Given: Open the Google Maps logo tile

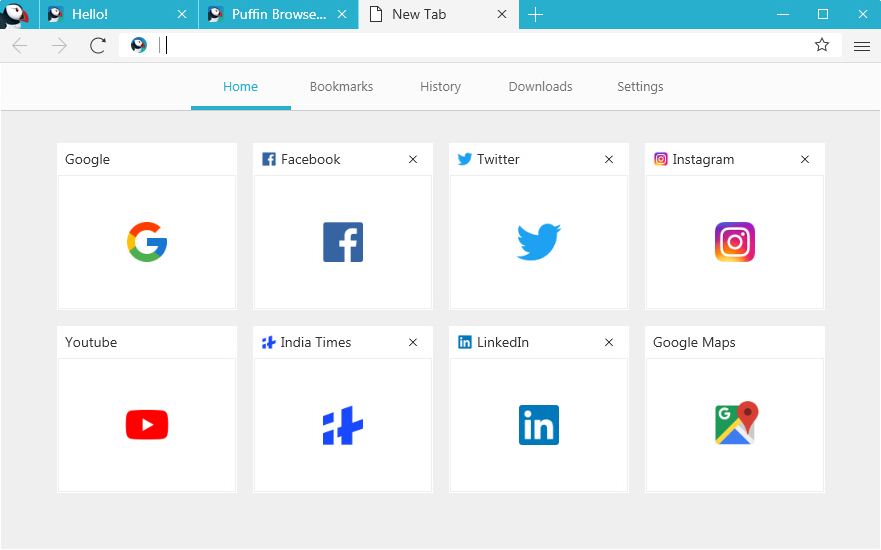Looking at the screenshot, I should (737, 423).
